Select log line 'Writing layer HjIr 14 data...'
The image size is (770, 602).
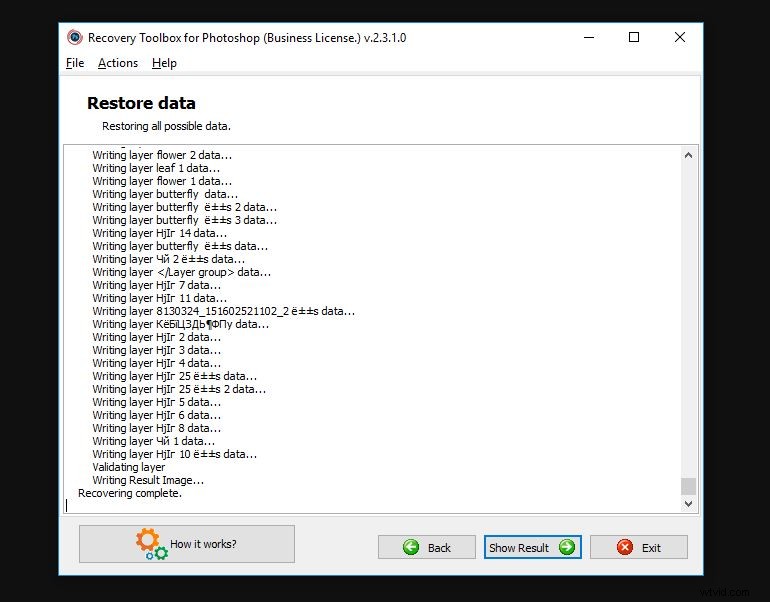click(160, 233)
